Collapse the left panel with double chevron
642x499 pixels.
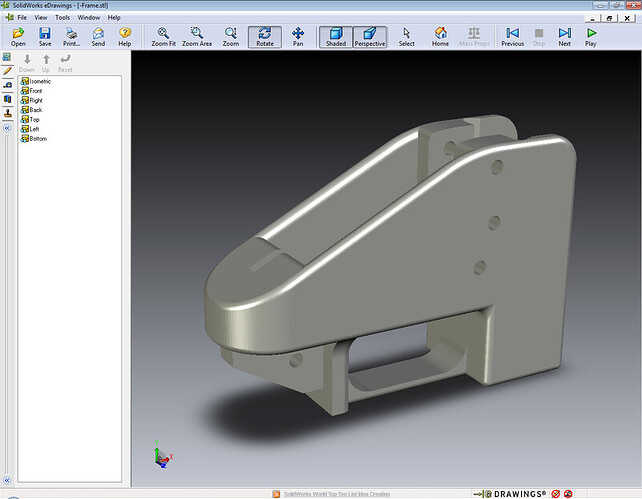click(x=7, y=129)
